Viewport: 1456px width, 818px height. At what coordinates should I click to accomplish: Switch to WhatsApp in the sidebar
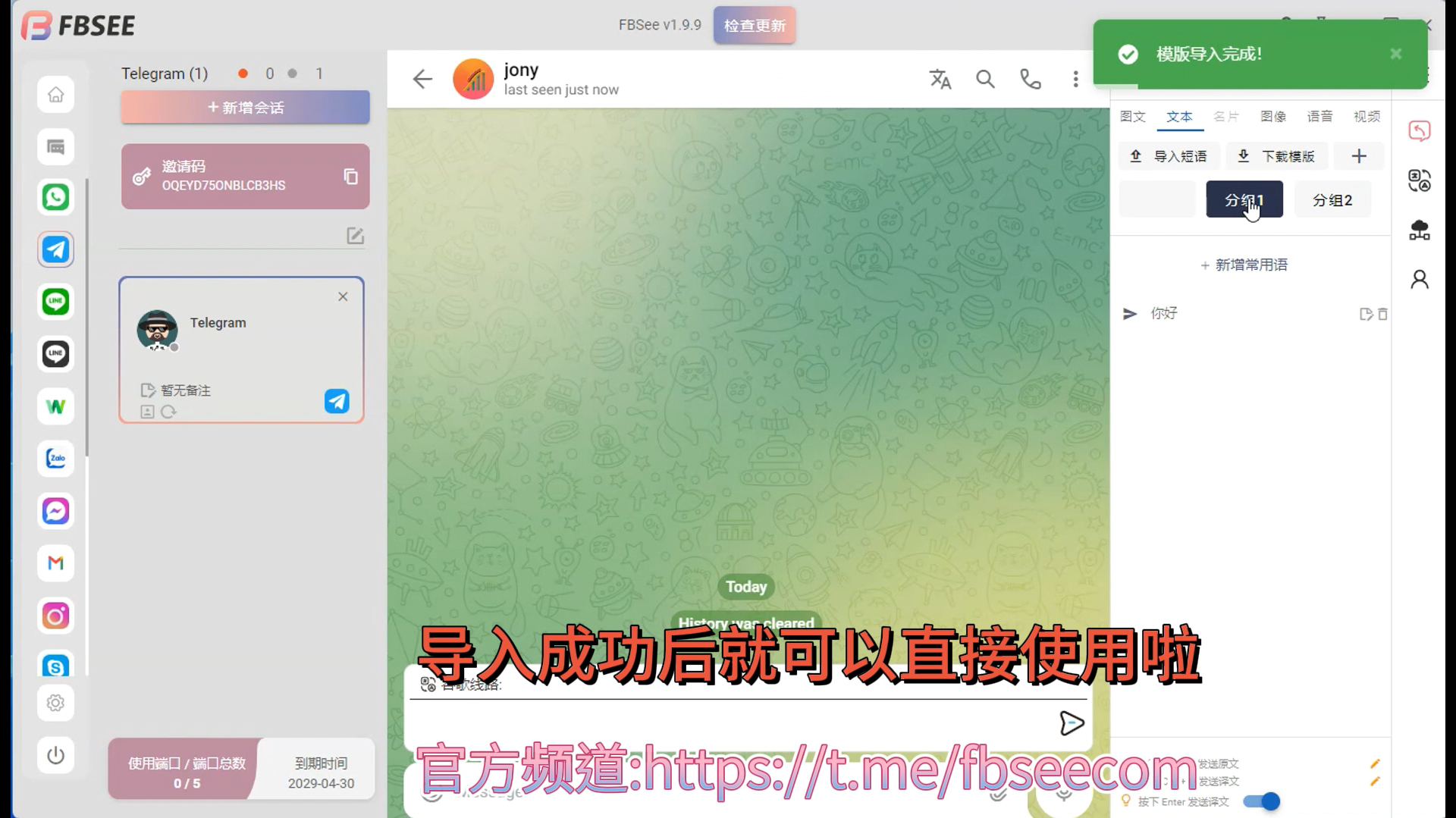click(55, 197)
